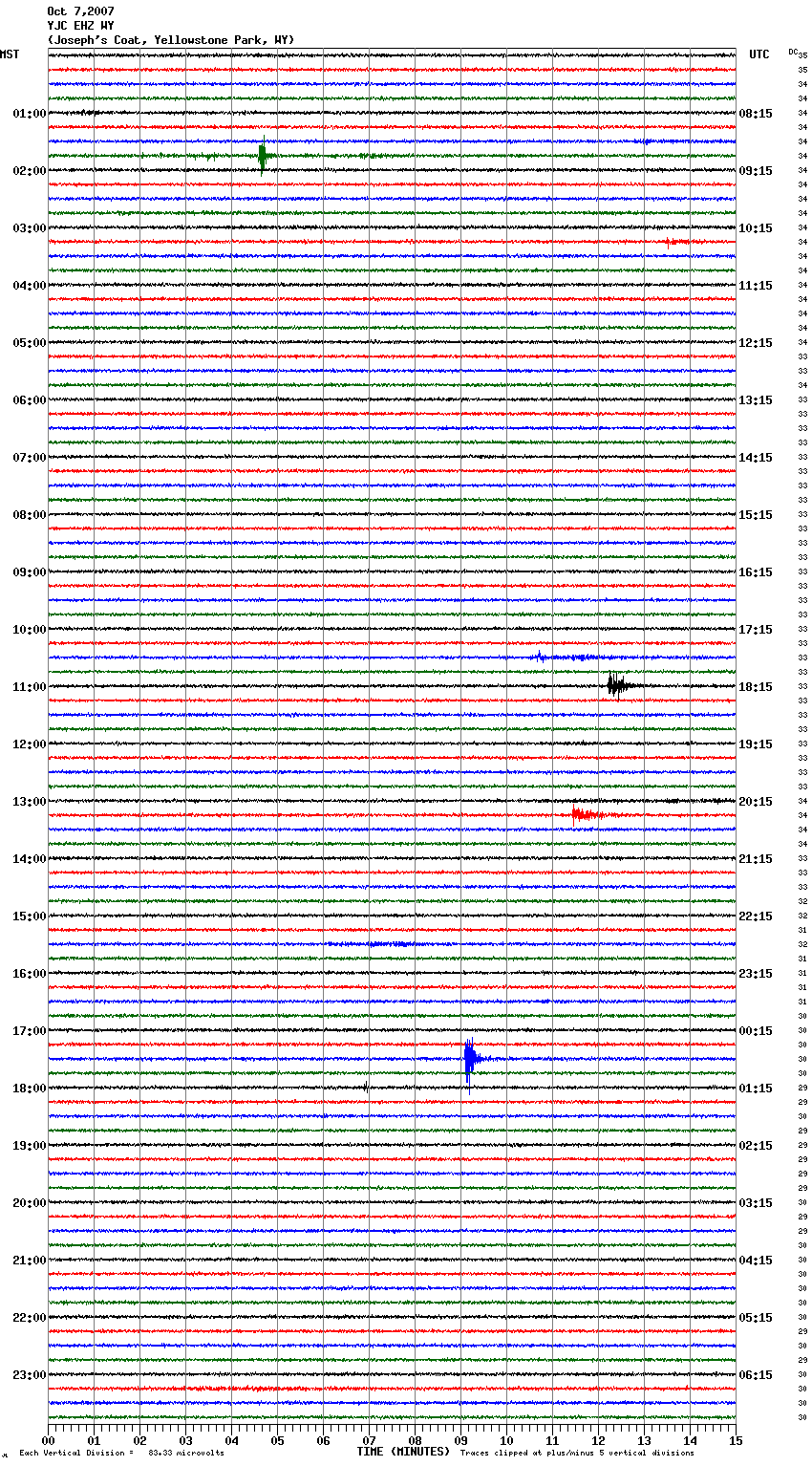Select the '02:00' MST row label
This screenshot has width=812, height=1466.
point(30,171)
